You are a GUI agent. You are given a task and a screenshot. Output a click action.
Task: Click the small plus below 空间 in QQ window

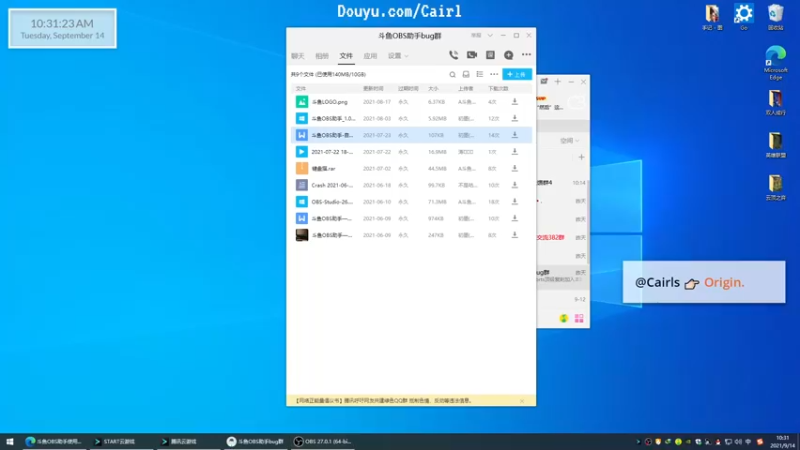pyautogui.click(x=581, y=157)
